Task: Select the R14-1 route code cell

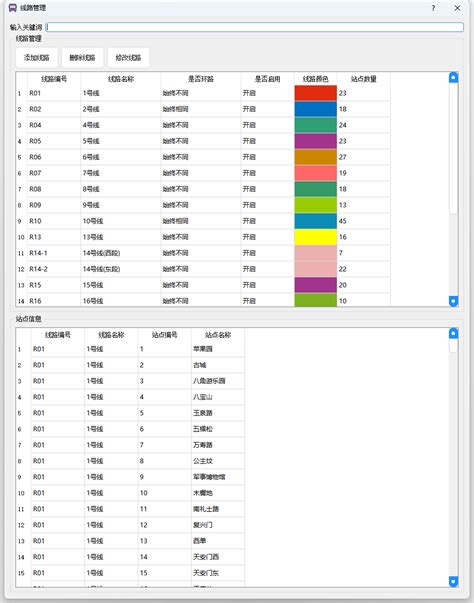Action: (x=54, y=253)
